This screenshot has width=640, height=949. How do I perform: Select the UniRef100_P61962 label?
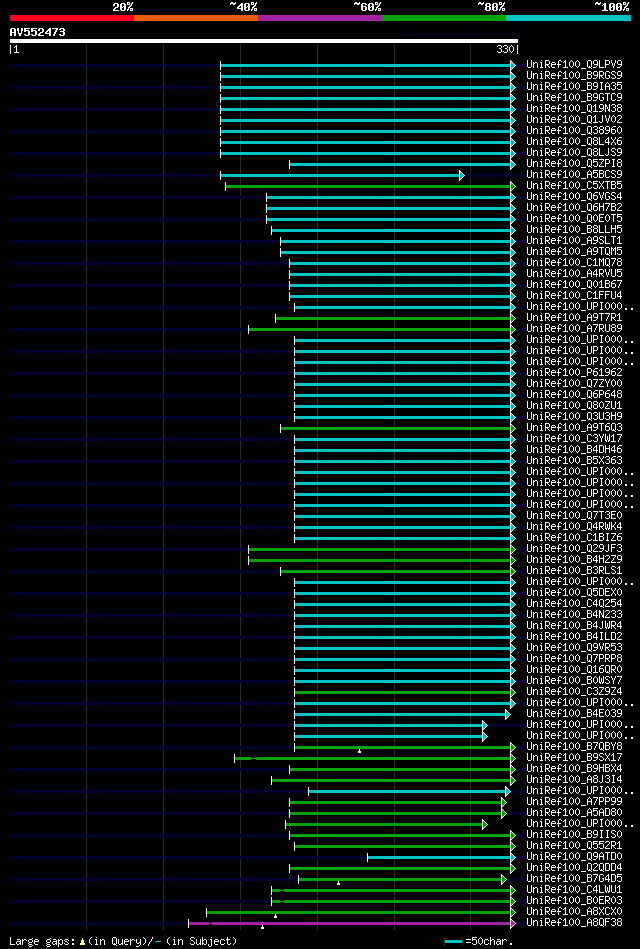click(574, 373)
